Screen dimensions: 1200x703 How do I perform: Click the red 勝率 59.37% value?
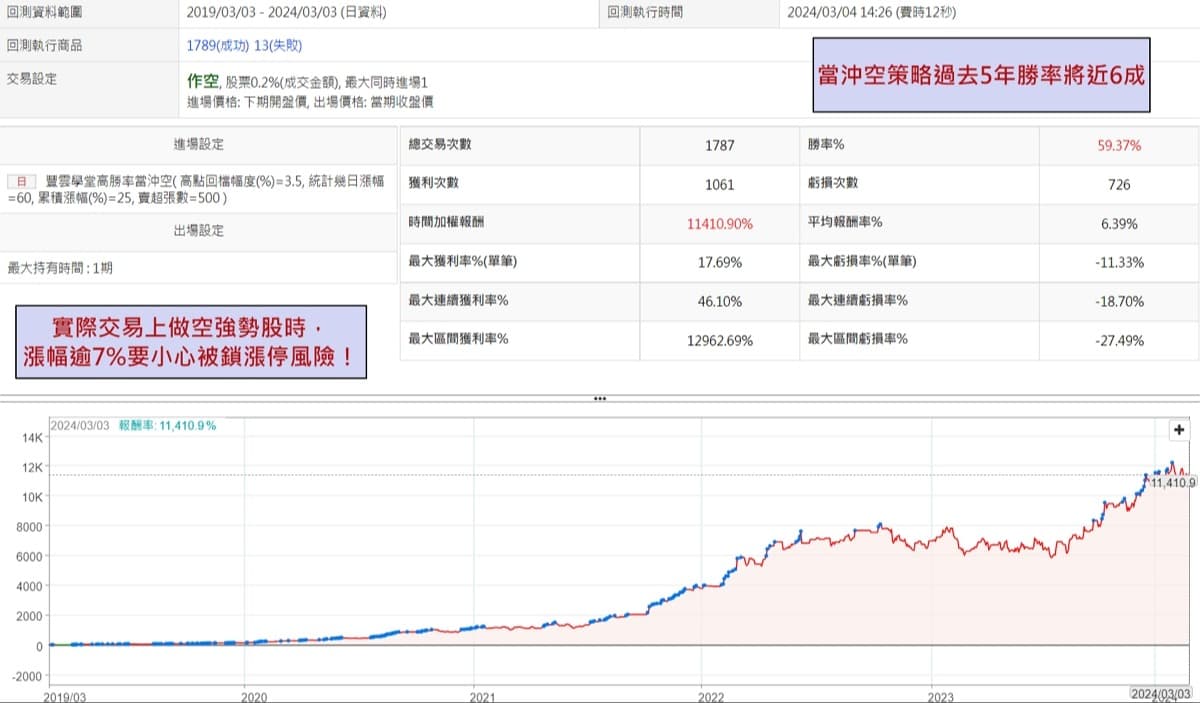tap(1120, 145)
